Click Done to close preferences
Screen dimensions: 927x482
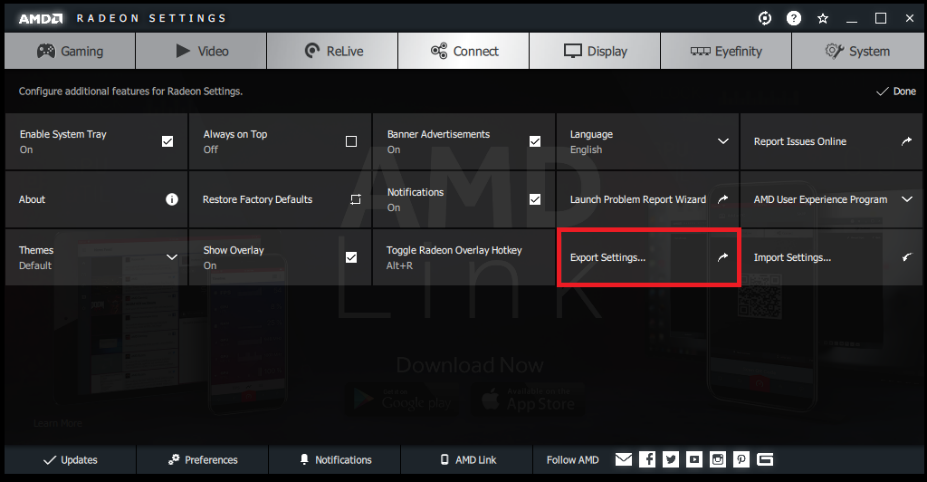pyautogui.click(x=896, y=91)
